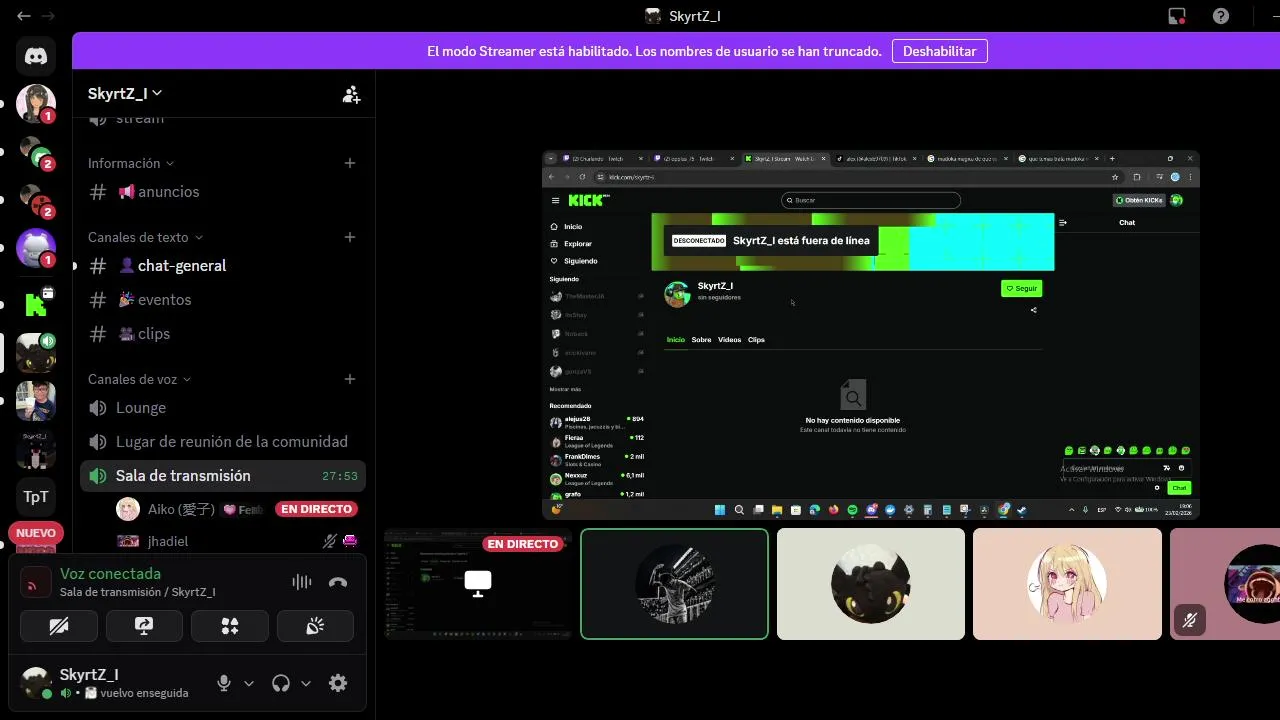
Task: Select the purple robot server icon
Action: (36, 248)
